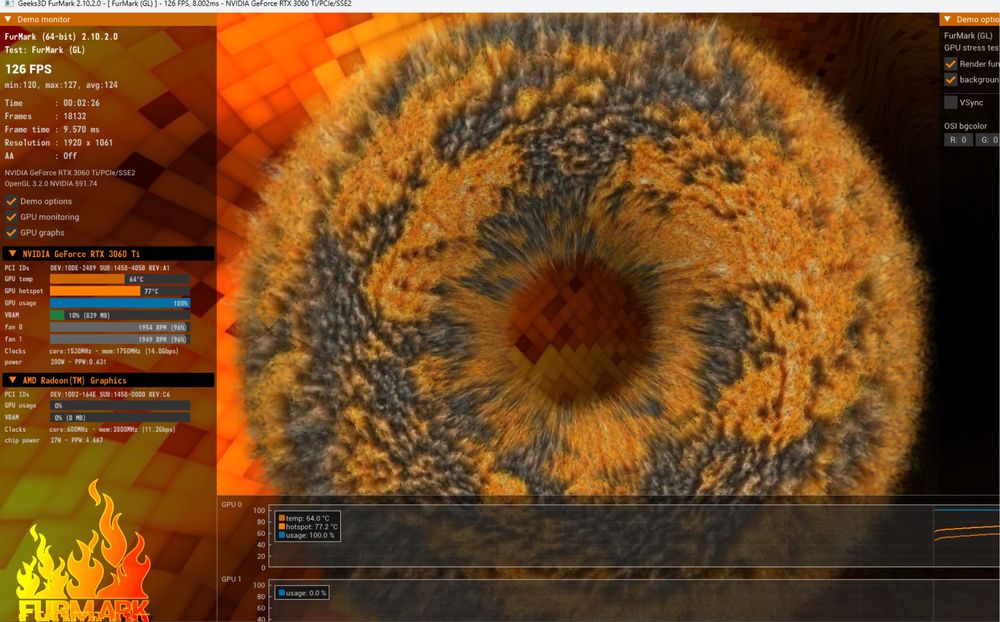This screenshot has height=622, width=1000.
Task: Click the blue usage swatch in GPU 1 legend
Action: (x=281, y=593)
